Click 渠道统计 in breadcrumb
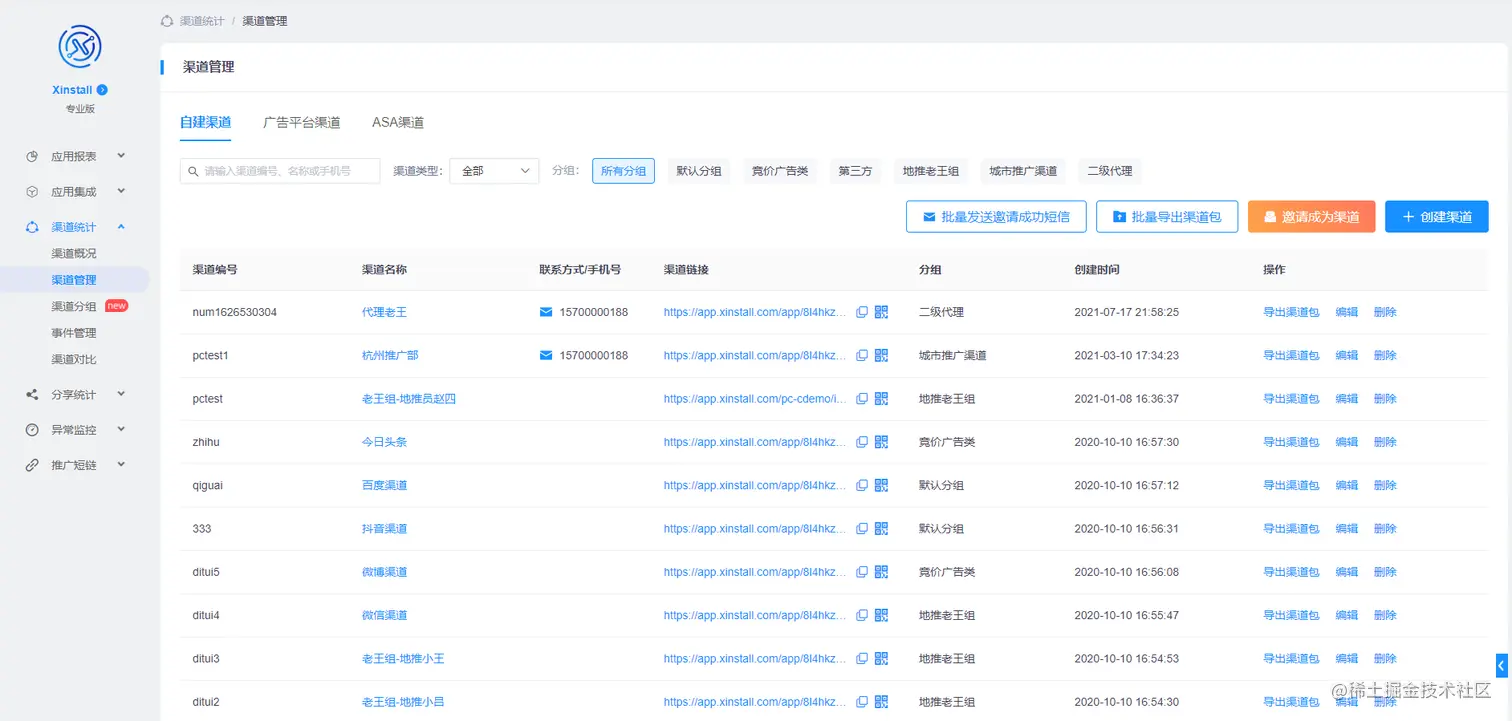 click(202, 20)
